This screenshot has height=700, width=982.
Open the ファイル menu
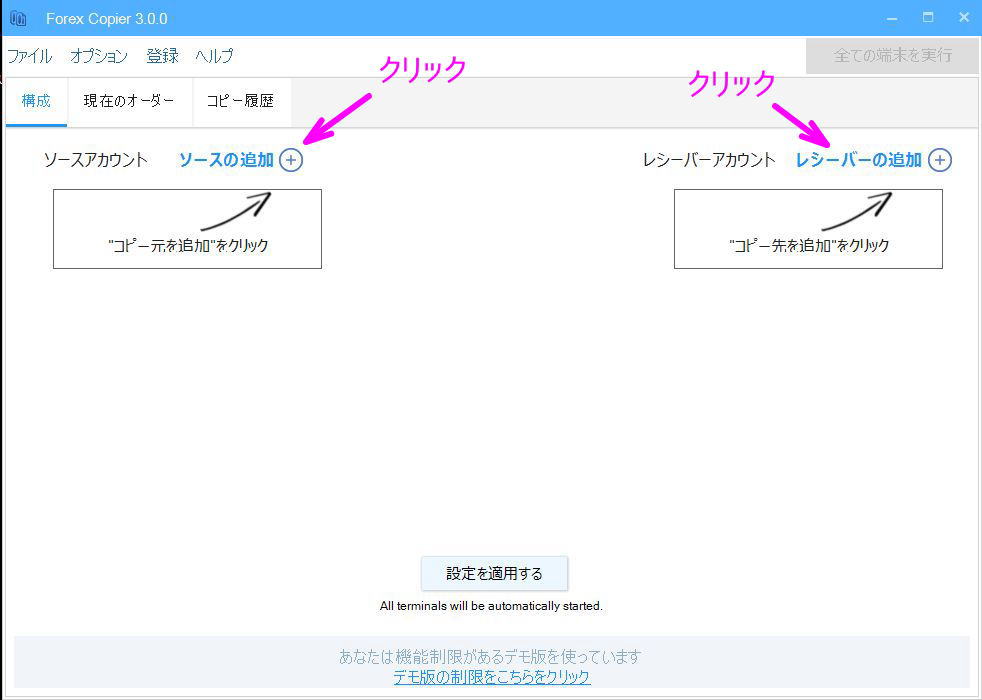tap(29, 57)
